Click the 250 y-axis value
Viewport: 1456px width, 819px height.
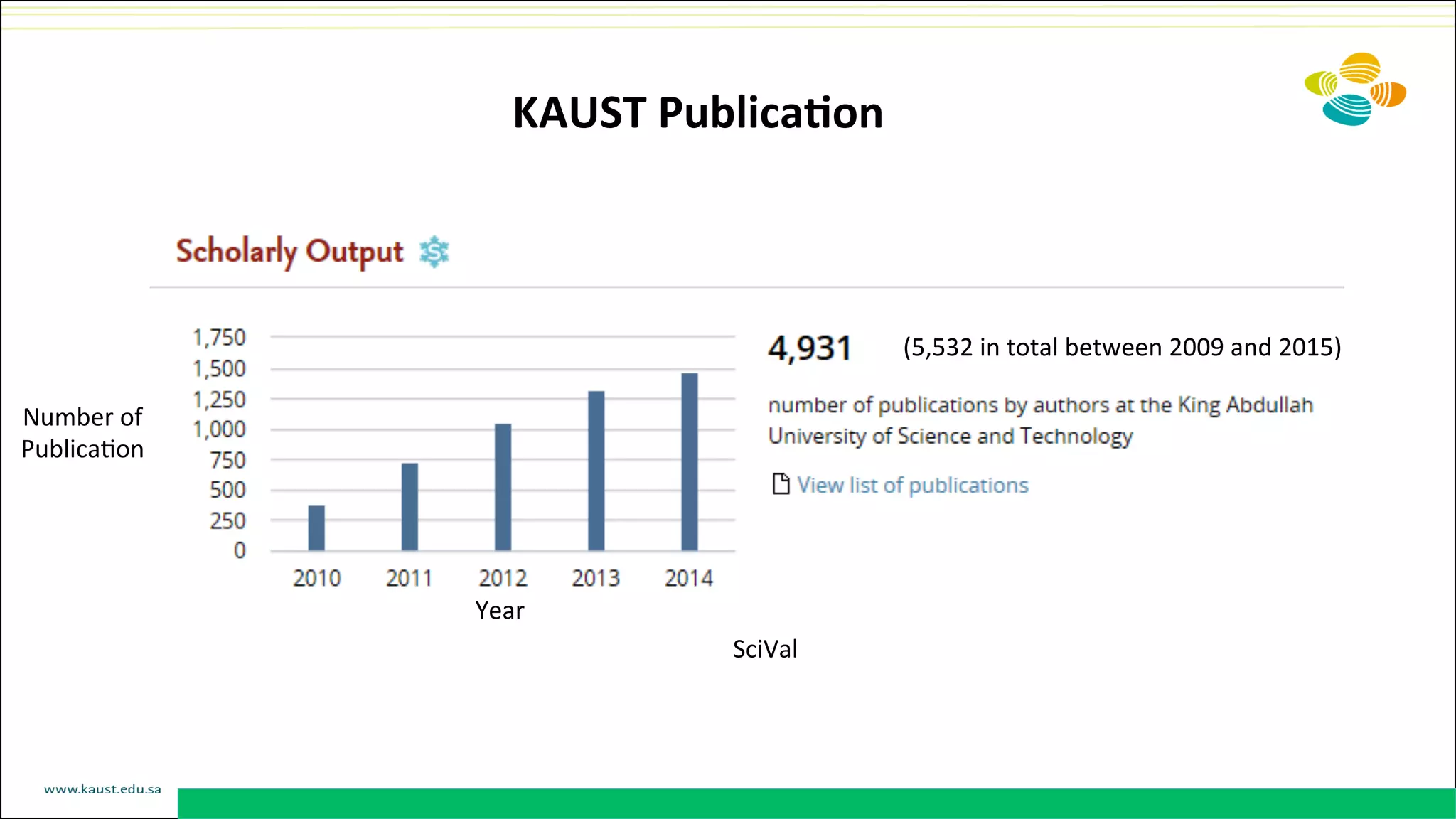227,520
